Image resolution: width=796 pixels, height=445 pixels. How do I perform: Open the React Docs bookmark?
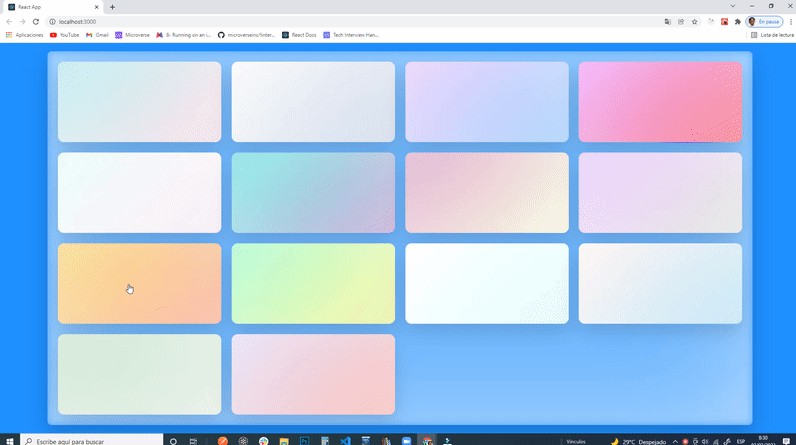299,35
